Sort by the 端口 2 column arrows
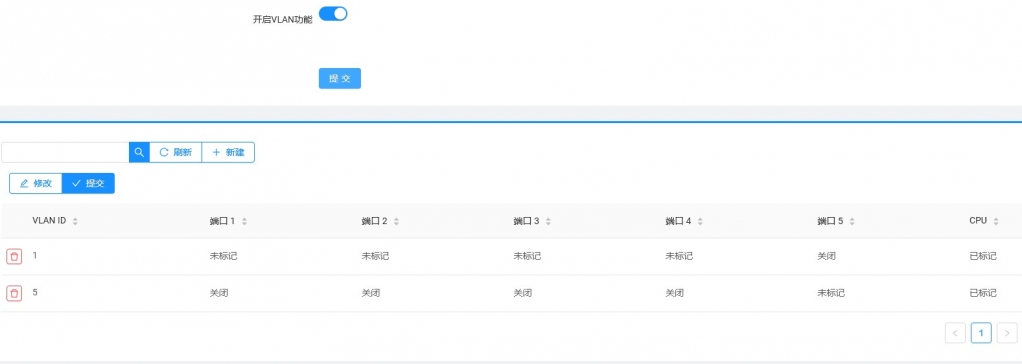This screenshot has height=364, width=1022. [x=396, y=221]
